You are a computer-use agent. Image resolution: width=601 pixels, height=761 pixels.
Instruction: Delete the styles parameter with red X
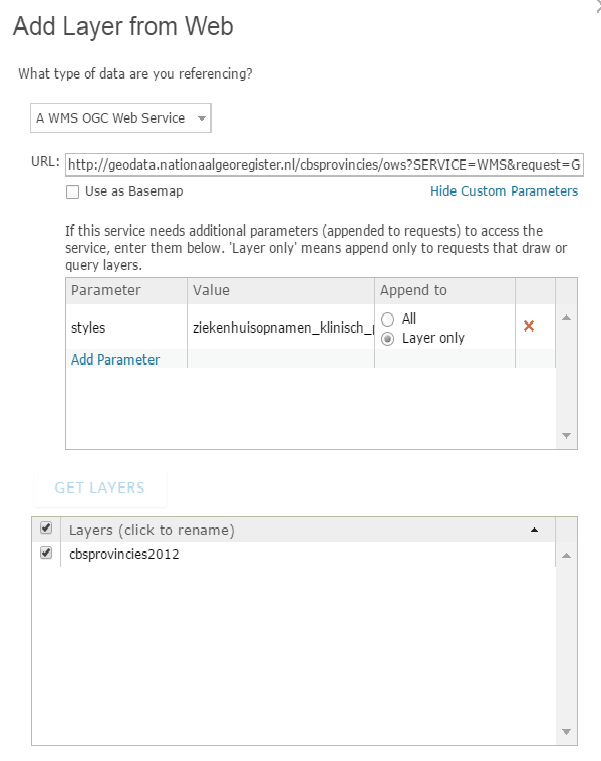coord(529,326)
